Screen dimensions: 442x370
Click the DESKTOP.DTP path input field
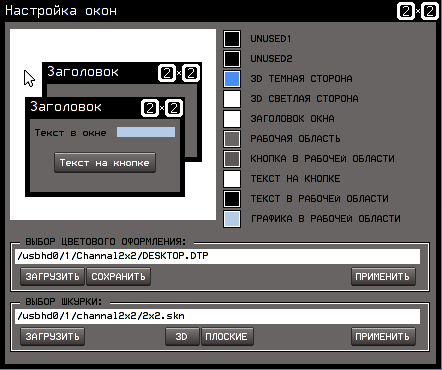tap(217, 256)
